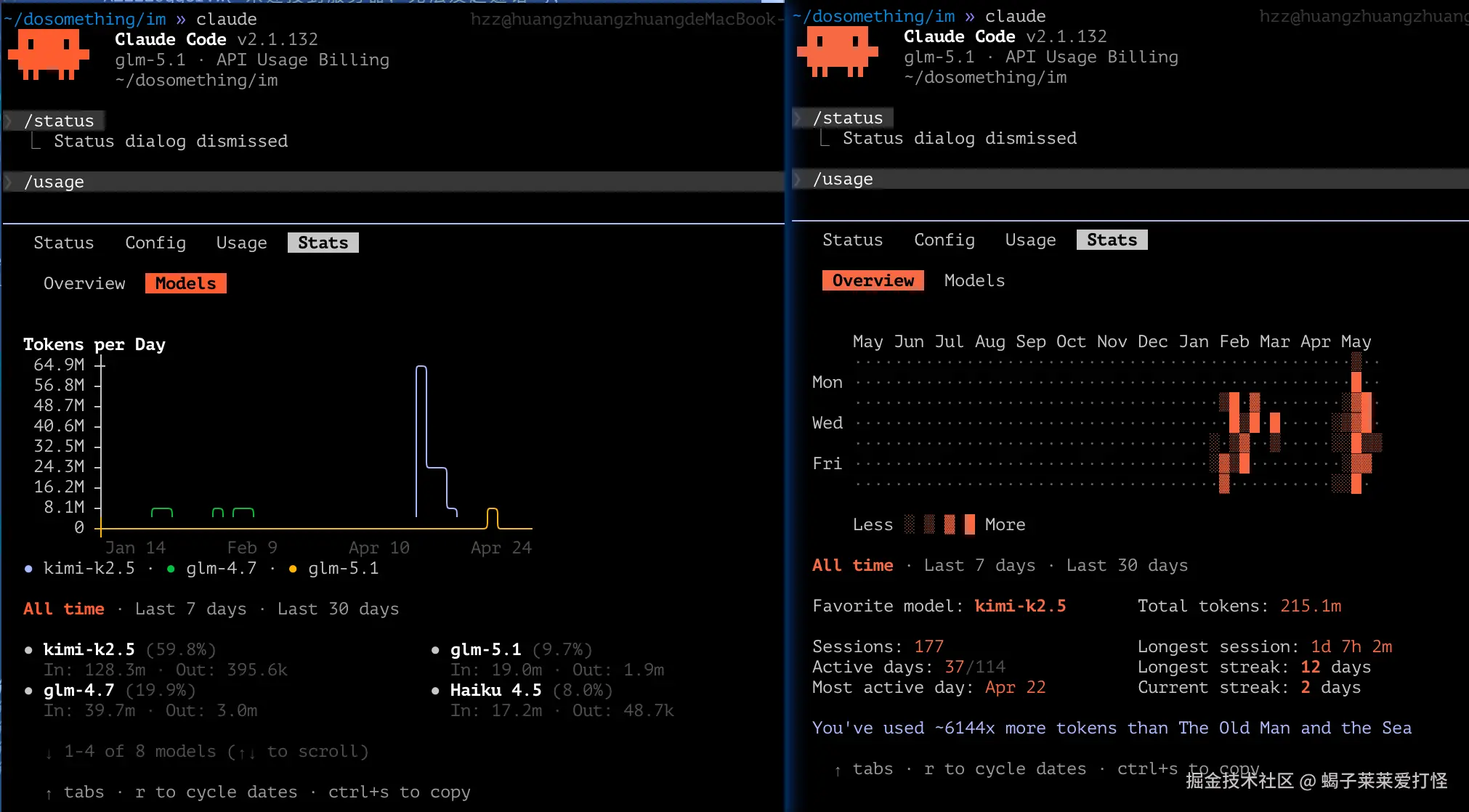Click the Claude Code mascot in left pane
The width and height of the screenshot is (1469, 812).
[49, 55]
